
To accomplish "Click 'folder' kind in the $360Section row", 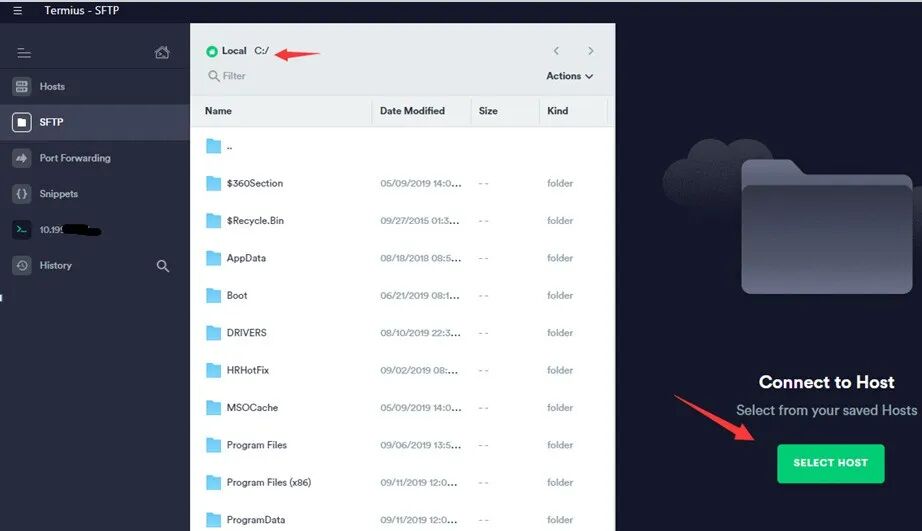I will pyautogui.click(x=560, y=183).
